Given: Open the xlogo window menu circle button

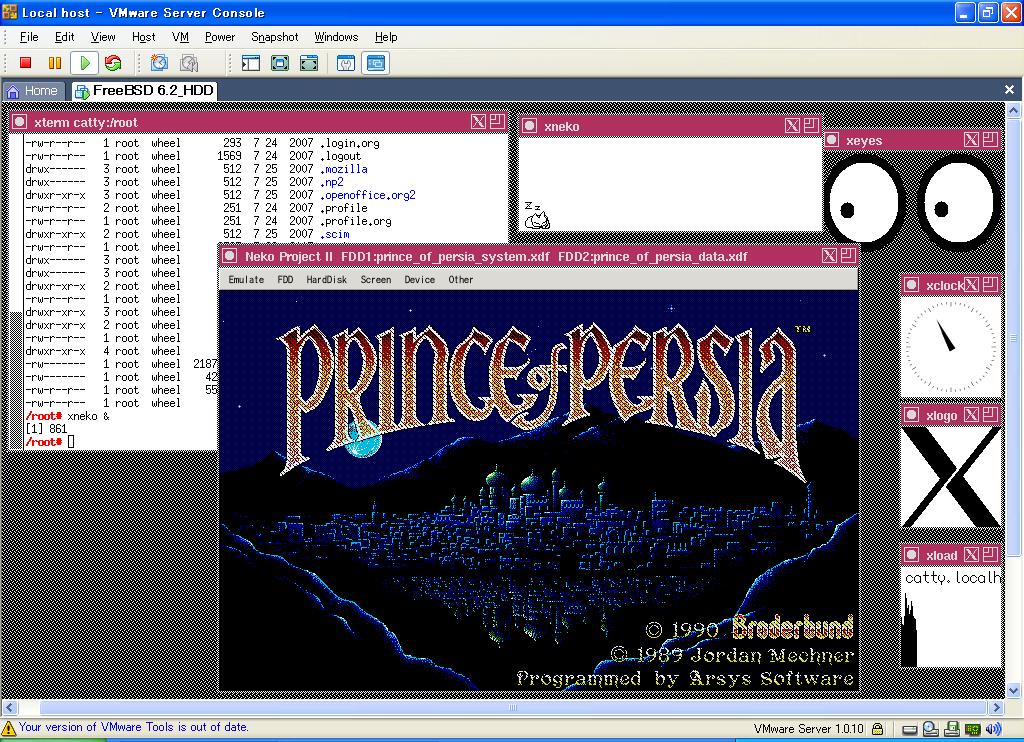Looking at the screenshot, I should [x=912, y=415].
